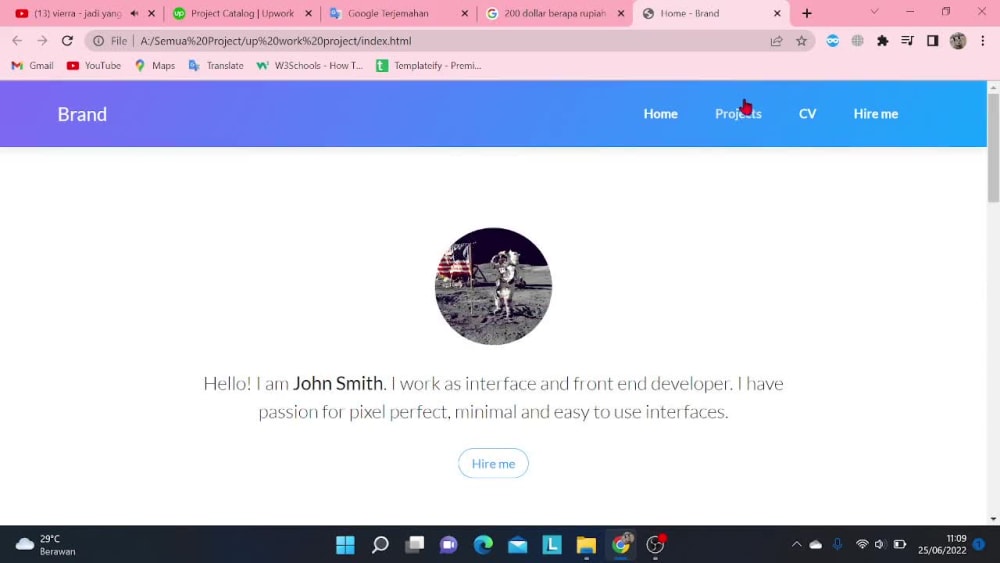Mute the vierra YouTube tab audio
Image resolution: width=1000 pixels, height=563 pixels.
[x=134, y=13]
